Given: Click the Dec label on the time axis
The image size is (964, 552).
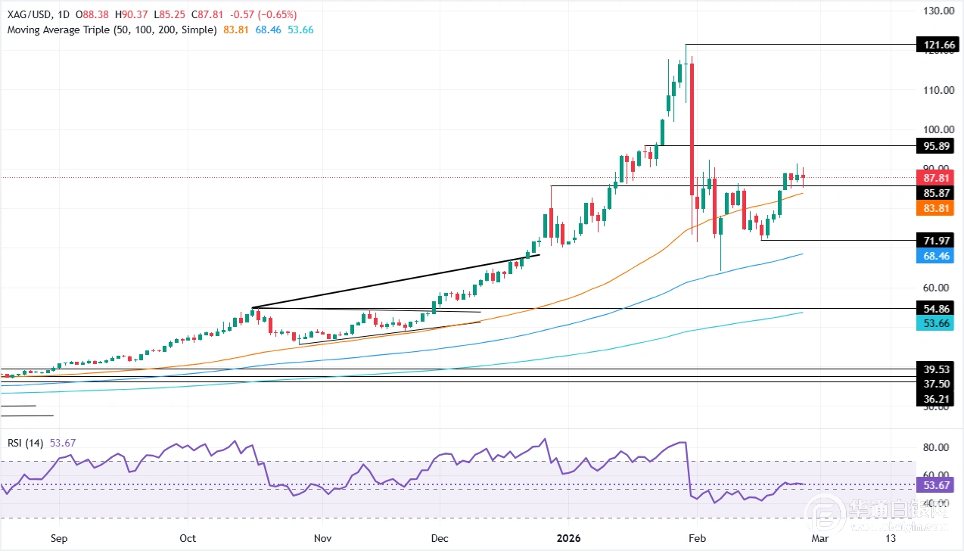Looking at the screenshot, I should tap(439, 536).
